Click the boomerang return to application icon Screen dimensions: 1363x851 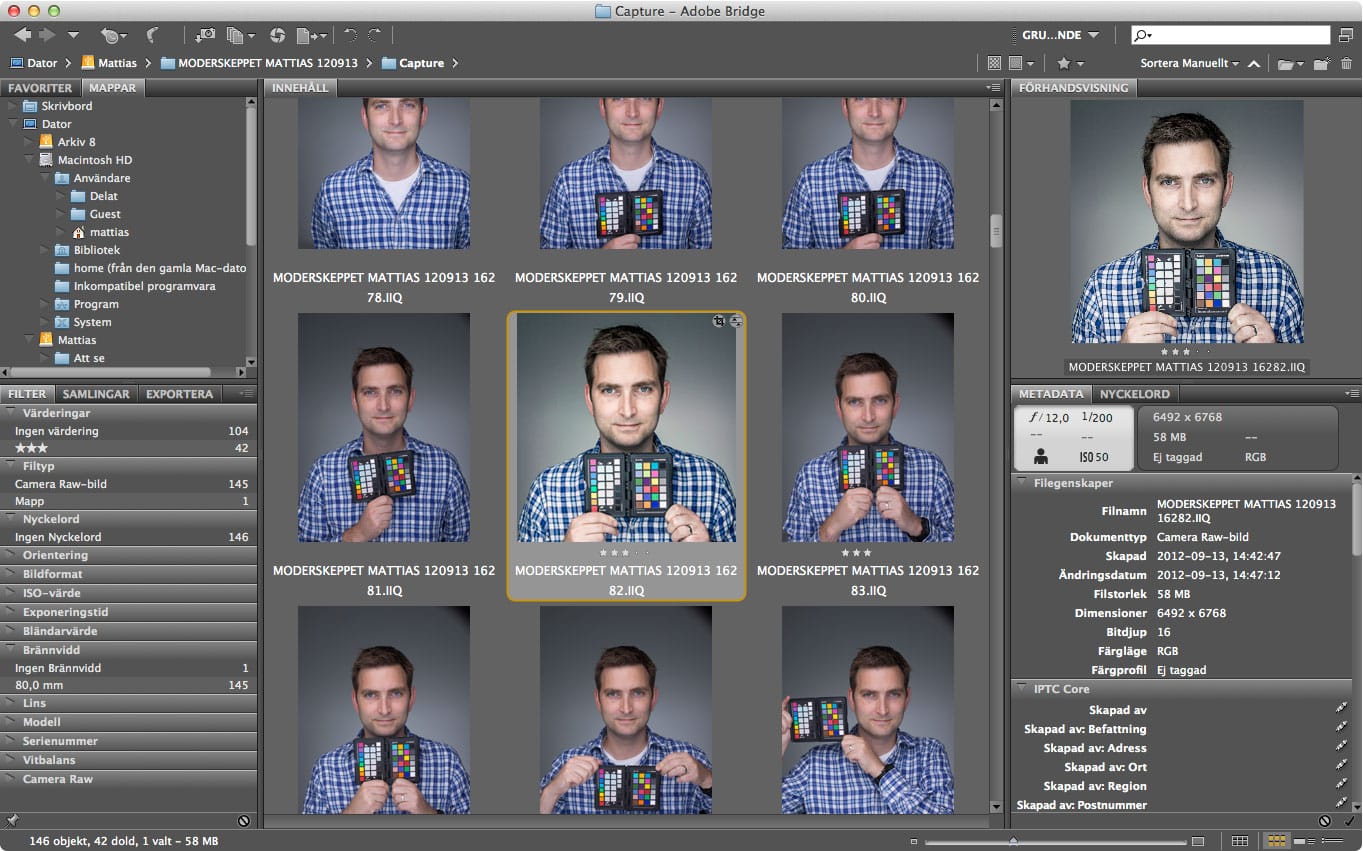click(x=153, y=35)
